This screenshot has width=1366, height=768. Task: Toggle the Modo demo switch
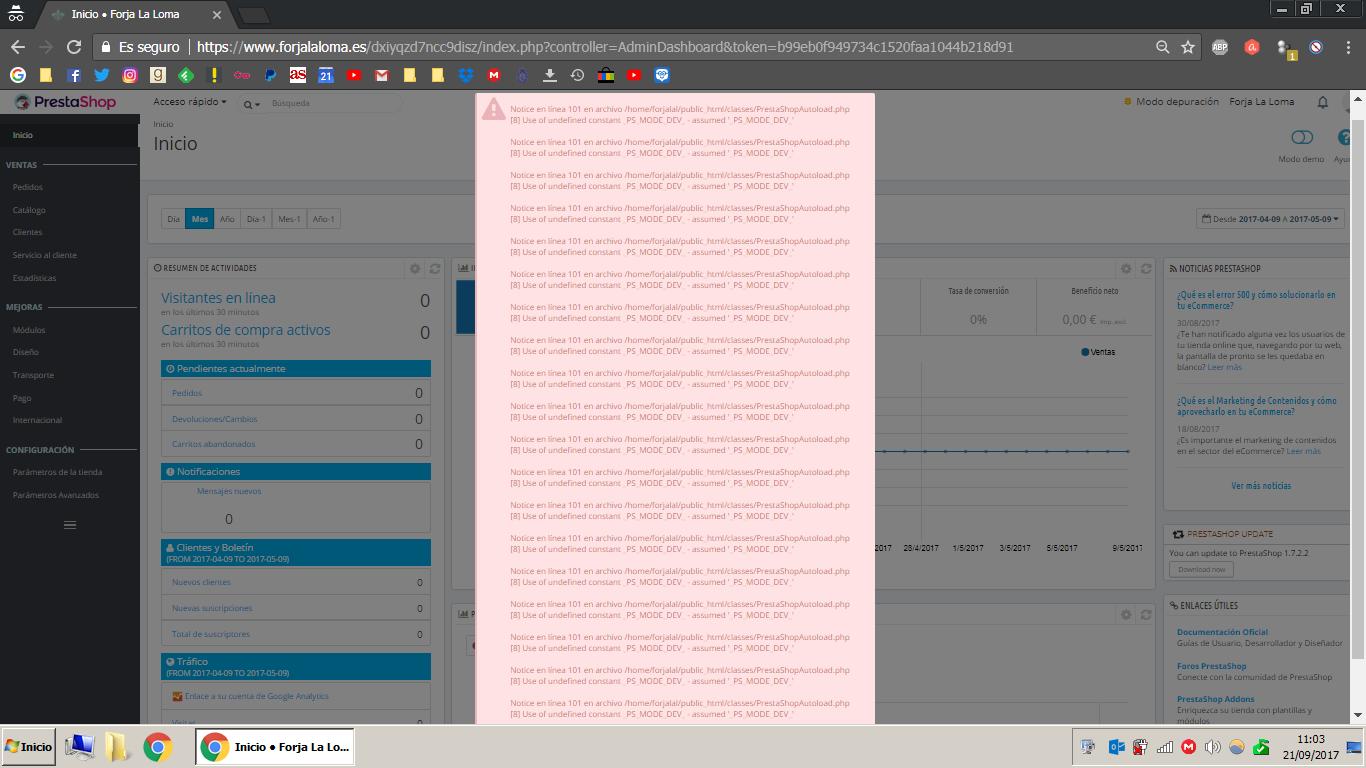coord(1301,137)
